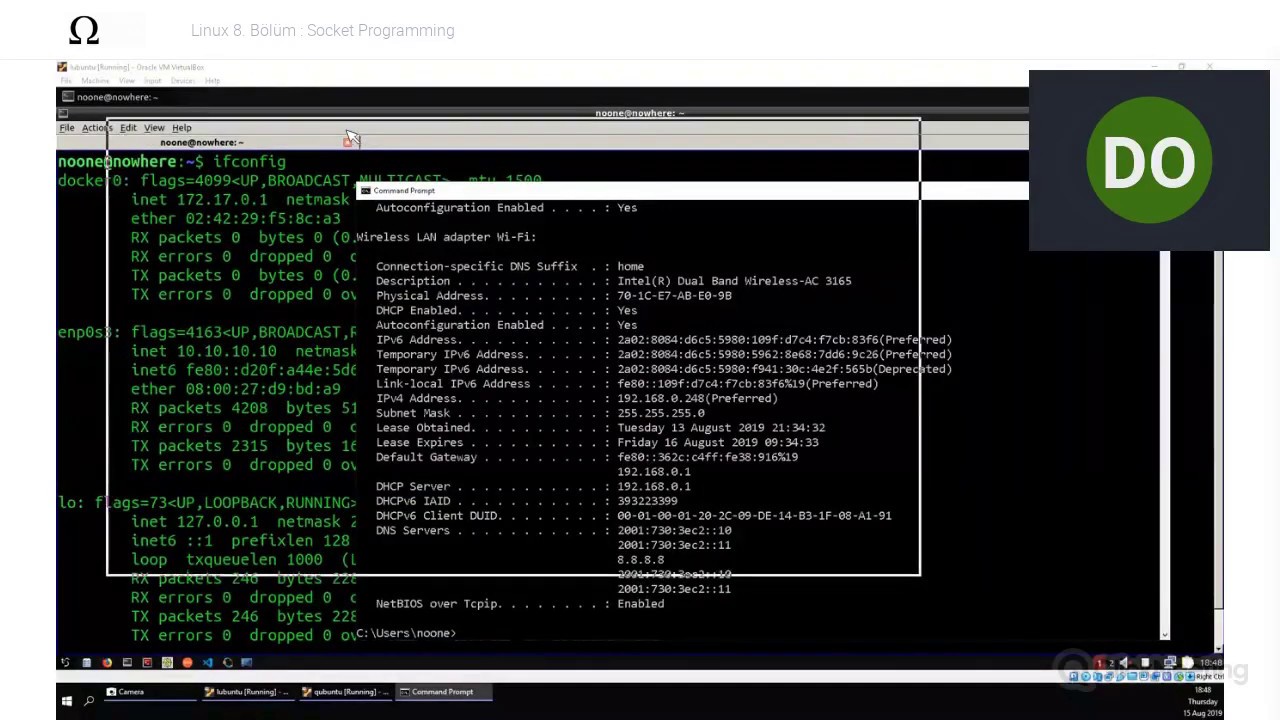Click the Subnet Mask 255.255.255.0 value
The image size is (1280, 720).
661,413
